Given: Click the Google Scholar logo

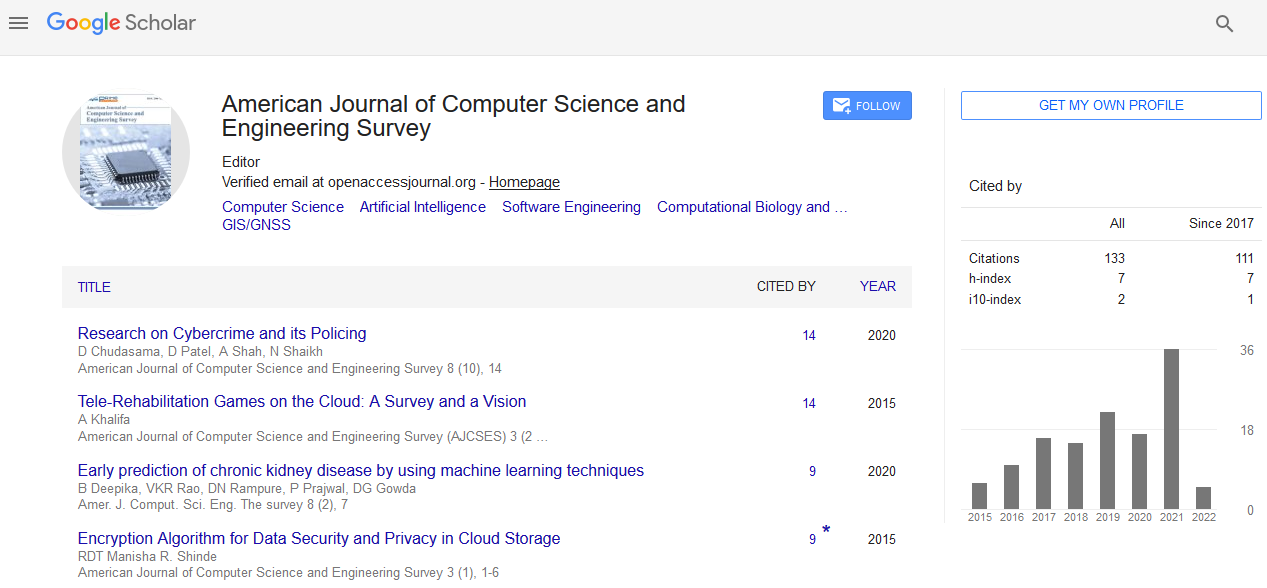Looking at the screenshot, I should pos(121,23).
